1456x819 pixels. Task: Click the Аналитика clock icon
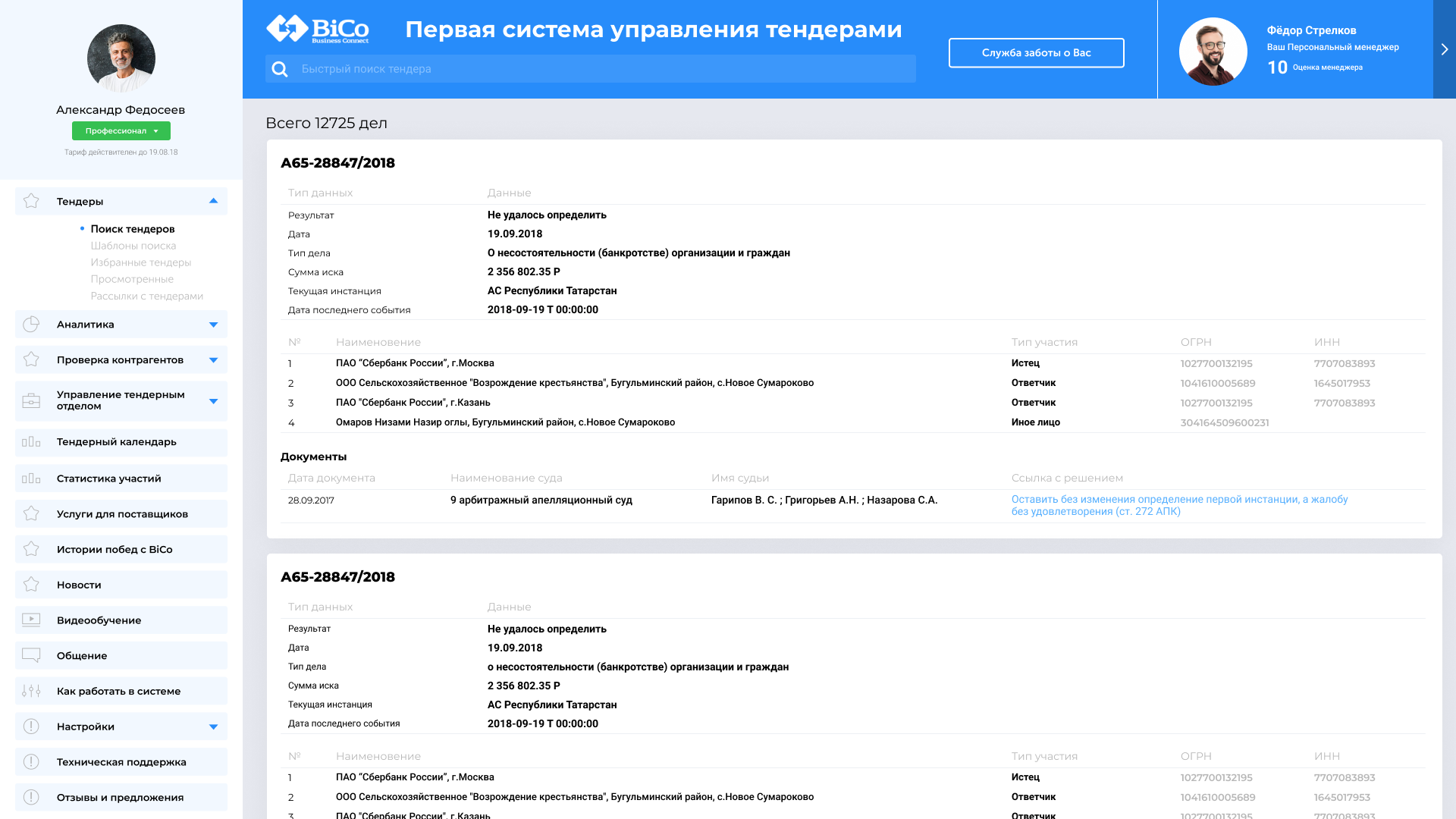31,324
